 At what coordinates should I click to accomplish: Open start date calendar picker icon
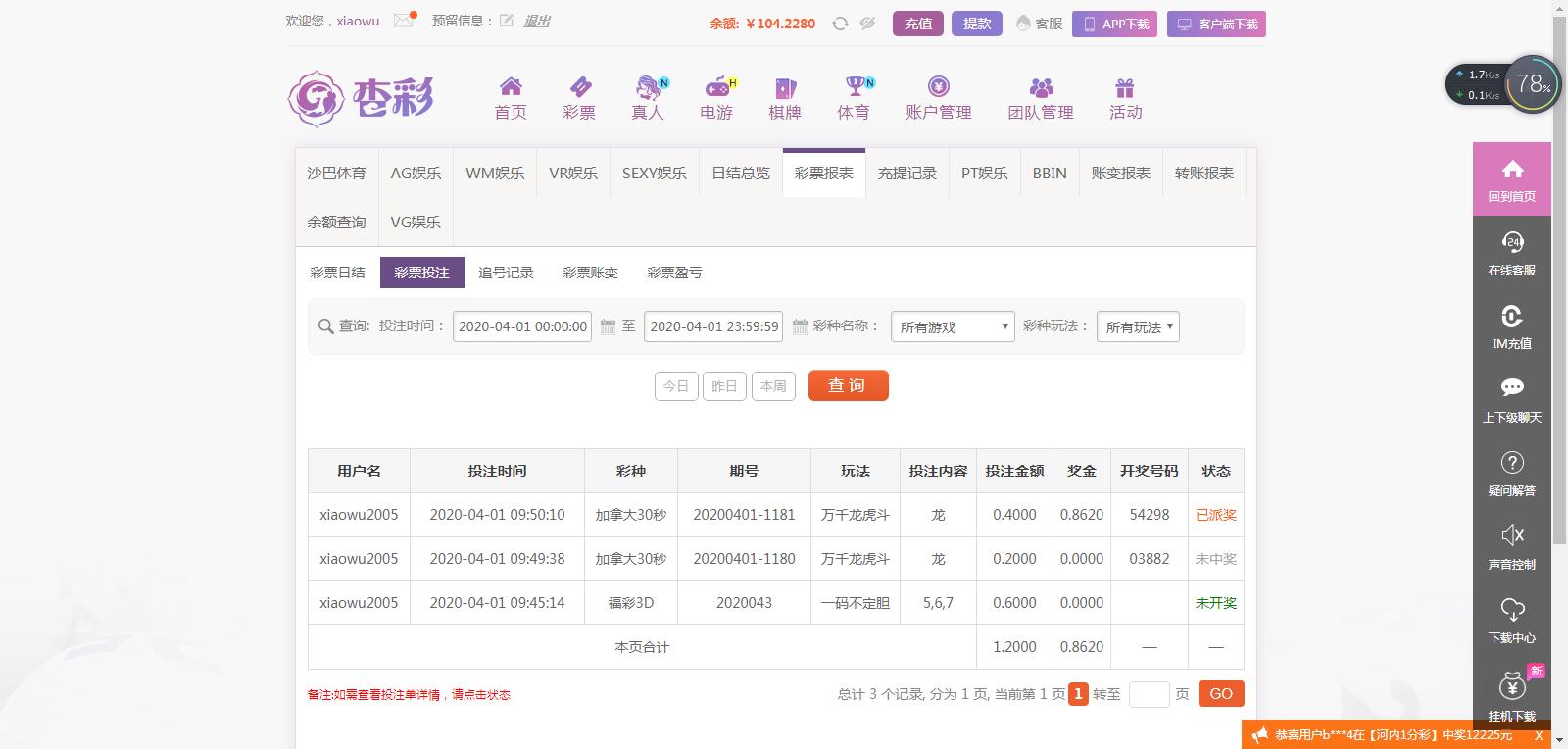coord(608,326)
